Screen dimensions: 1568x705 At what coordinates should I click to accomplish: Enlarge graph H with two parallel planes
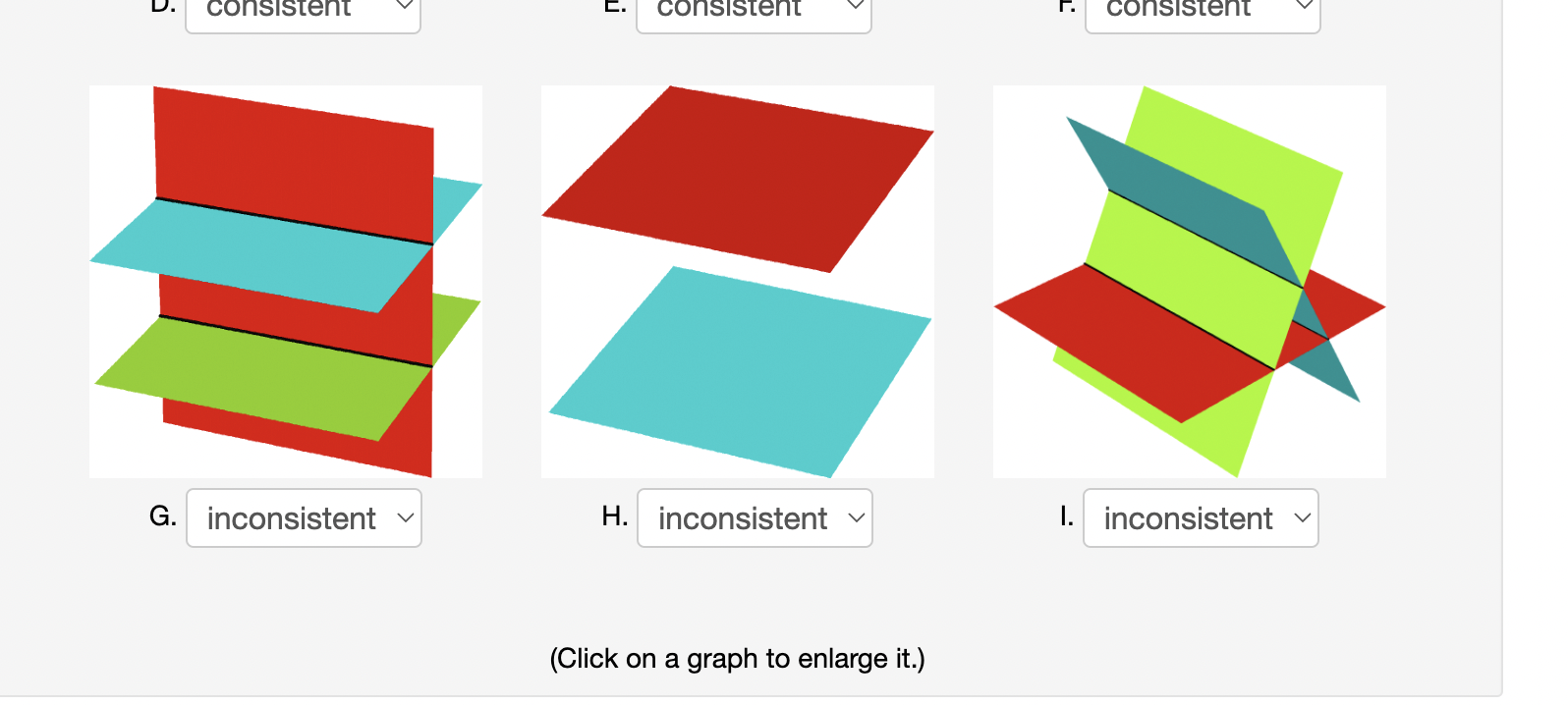coord(738,282)
